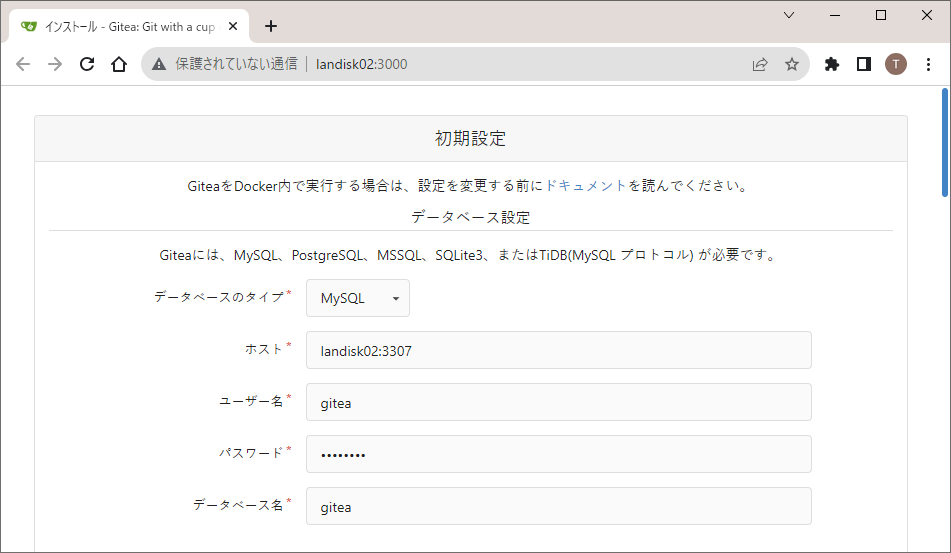The image size is (951, 553).
Task: Click the host field with landisk02:3307
Action: (558, 351)
